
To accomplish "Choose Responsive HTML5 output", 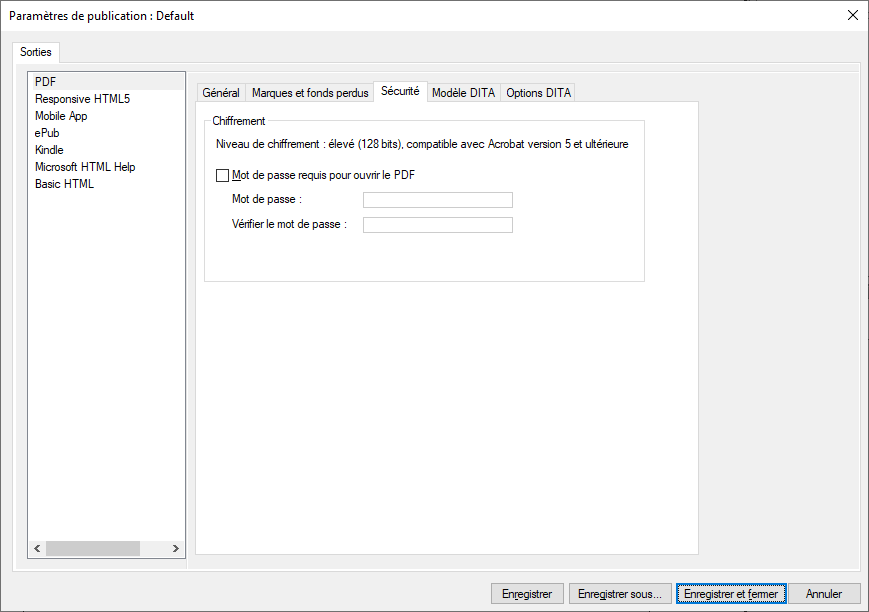I will 82,99.
